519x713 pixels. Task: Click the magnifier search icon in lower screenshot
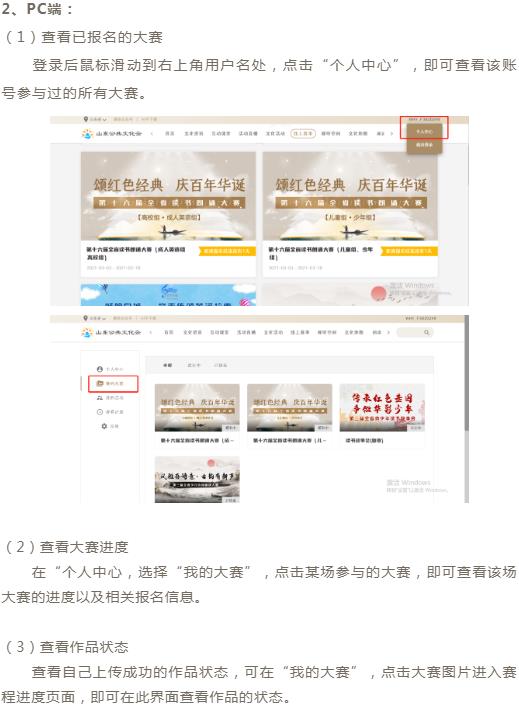click(426, 332)
